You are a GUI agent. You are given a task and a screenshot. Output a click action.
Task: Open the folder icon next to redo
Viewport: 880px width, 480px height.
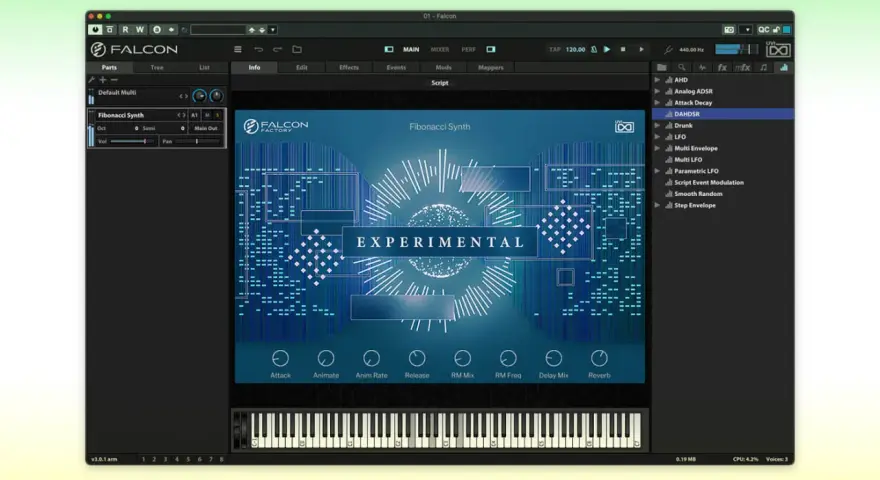tap(297, 49)
